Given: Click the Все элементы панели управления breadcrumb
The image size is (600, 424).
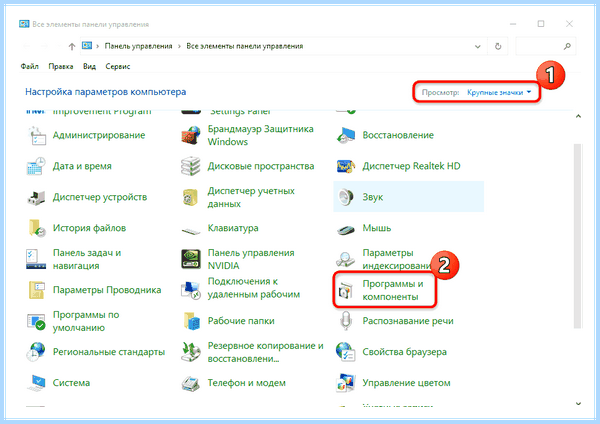Looking at the screenshot, I should [x=245, y=46].
